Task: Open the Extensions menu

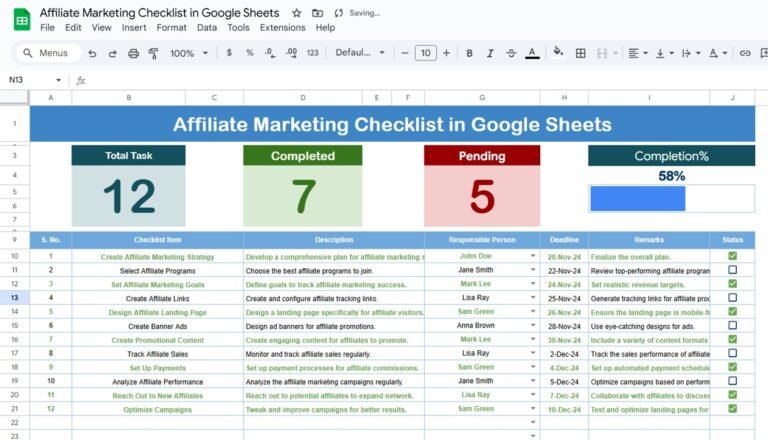Action: (x=282, y=28)
